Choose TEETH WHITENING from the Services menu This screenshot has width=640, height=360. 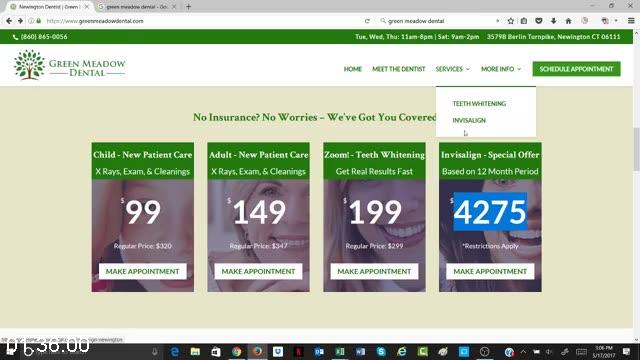click(479, 104)
